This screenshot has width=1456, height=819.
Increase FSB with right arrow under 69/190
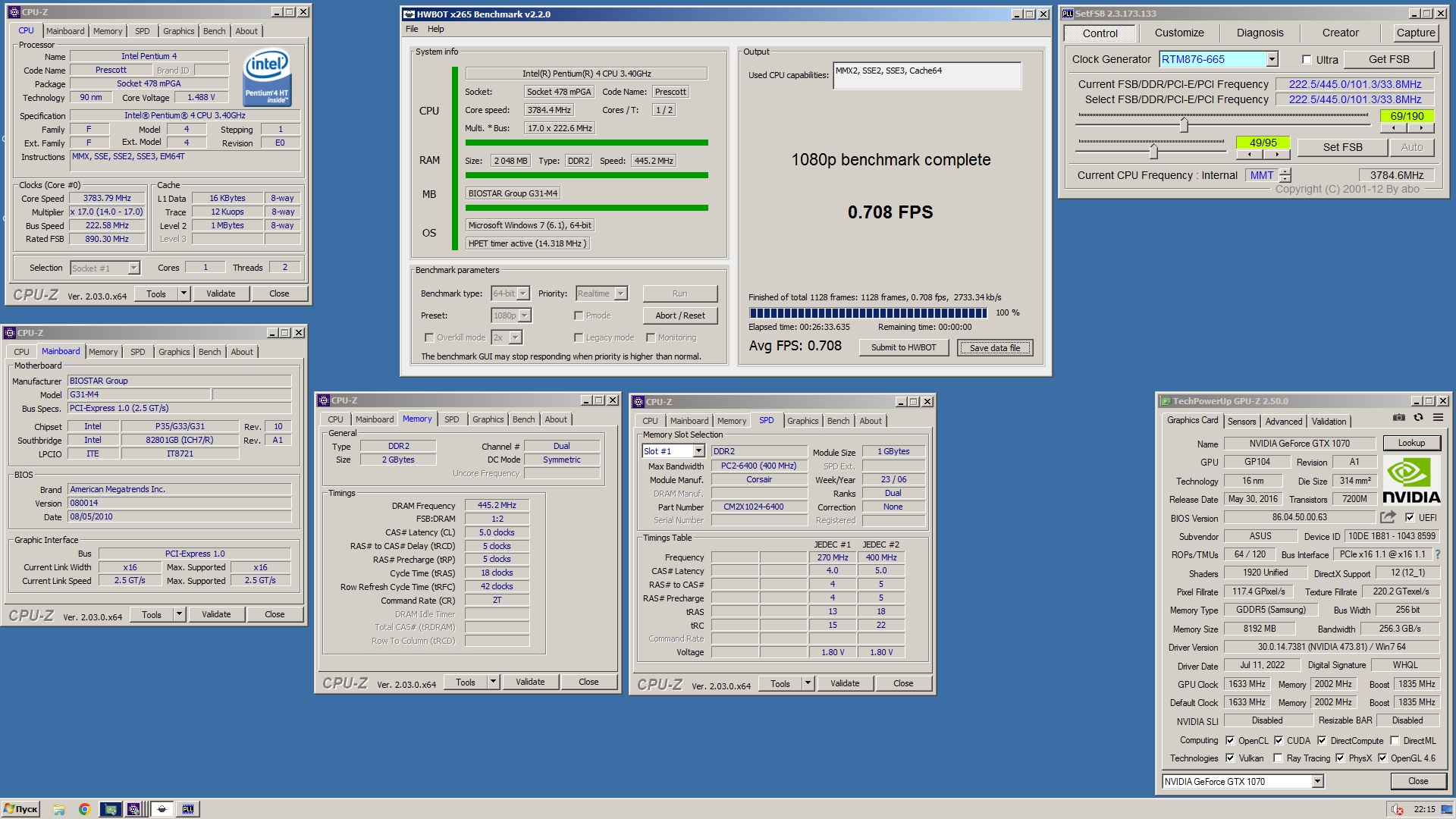[x=1421, y=129]
